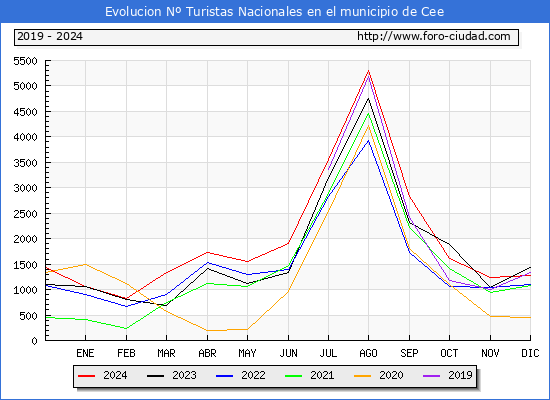Click the red 2024 data point at JUN

[x=288, y=243]
